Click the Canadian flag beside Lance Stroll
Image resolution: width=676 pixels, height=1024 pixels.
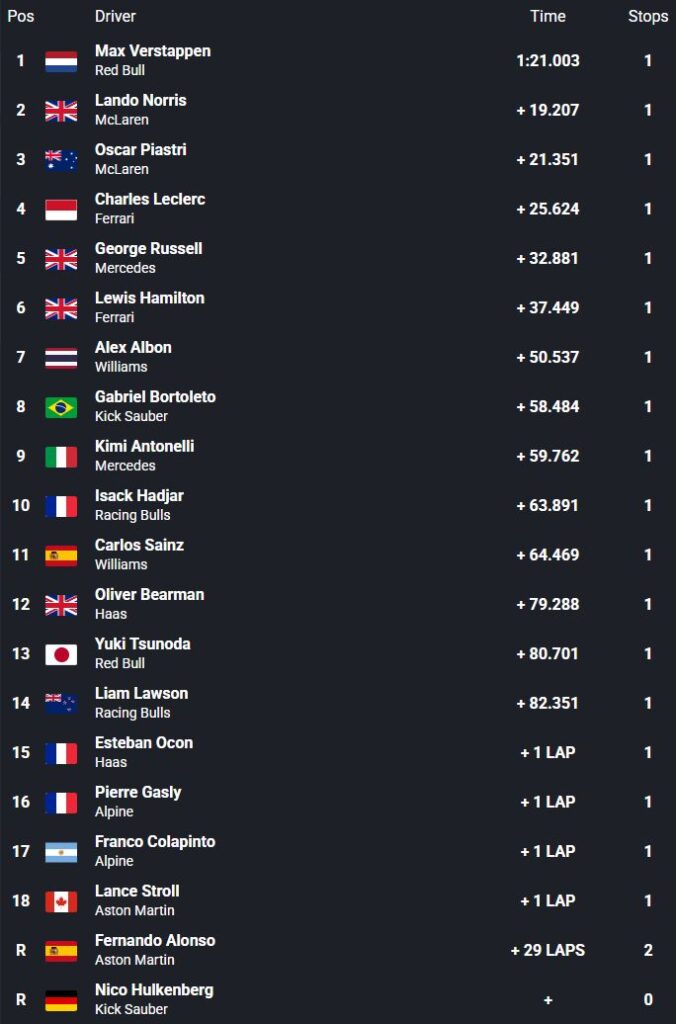pyautogui.click(x=61, y=901)
